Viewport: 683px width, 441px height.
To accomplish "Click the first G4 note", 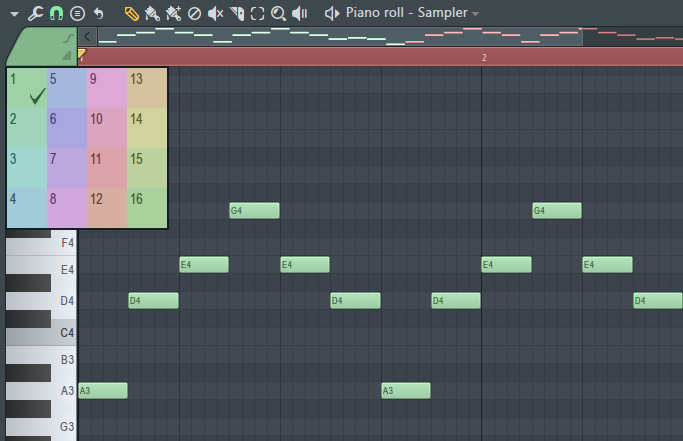I will (254, 210).
